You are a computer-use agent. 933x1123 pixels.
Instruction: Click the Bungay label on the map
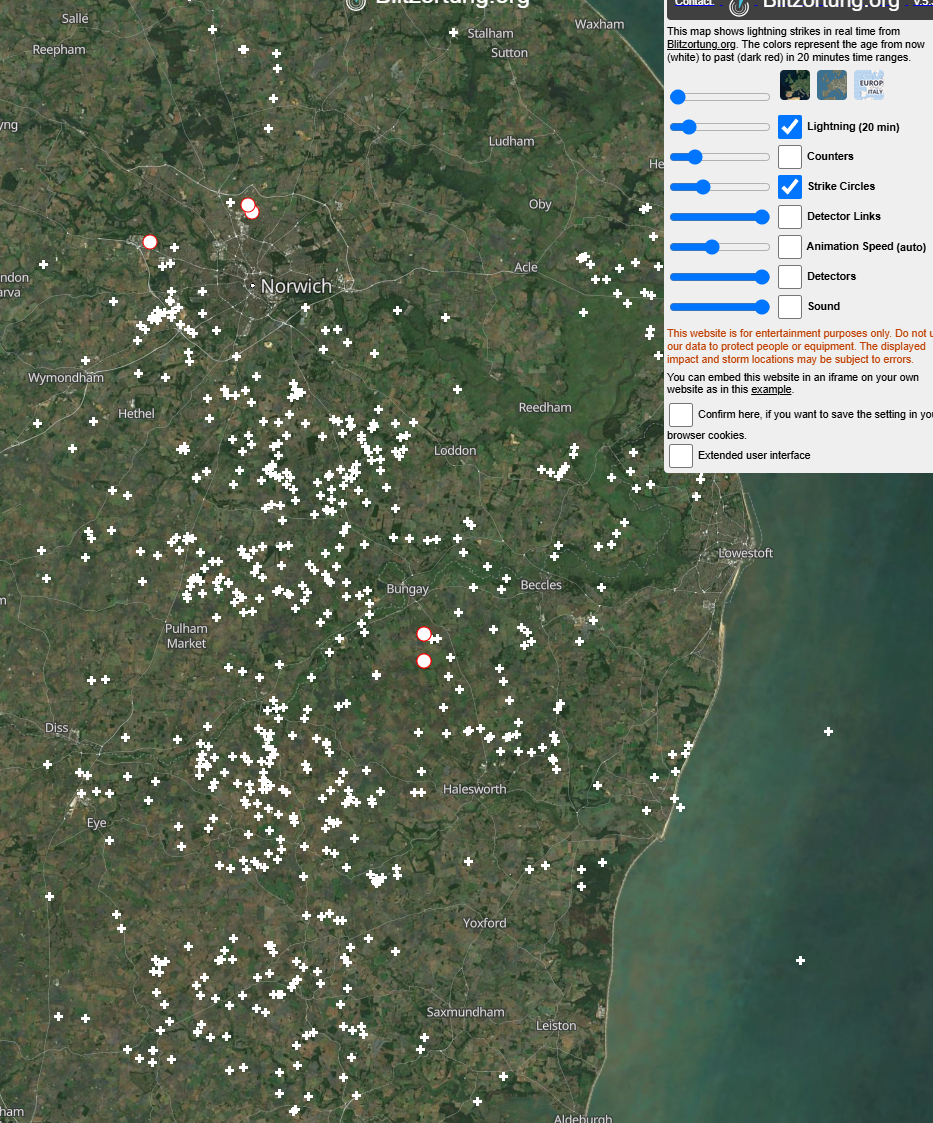point(407,589)
